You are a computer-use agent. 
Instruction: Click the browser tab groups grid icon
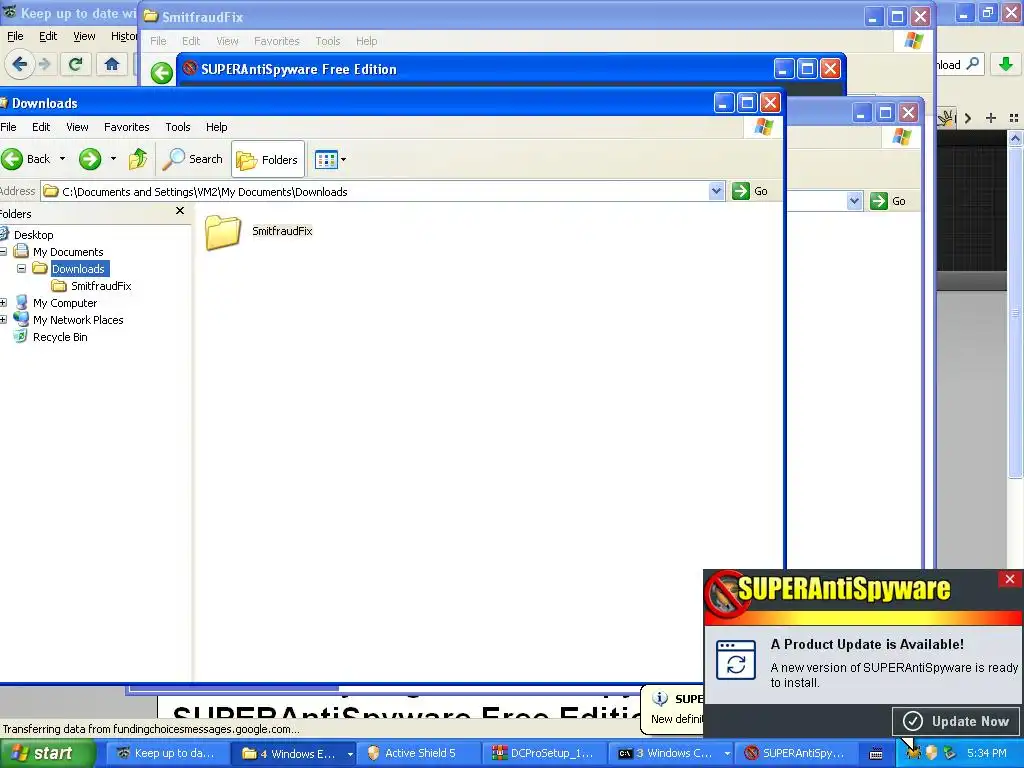pos(1014,118)
